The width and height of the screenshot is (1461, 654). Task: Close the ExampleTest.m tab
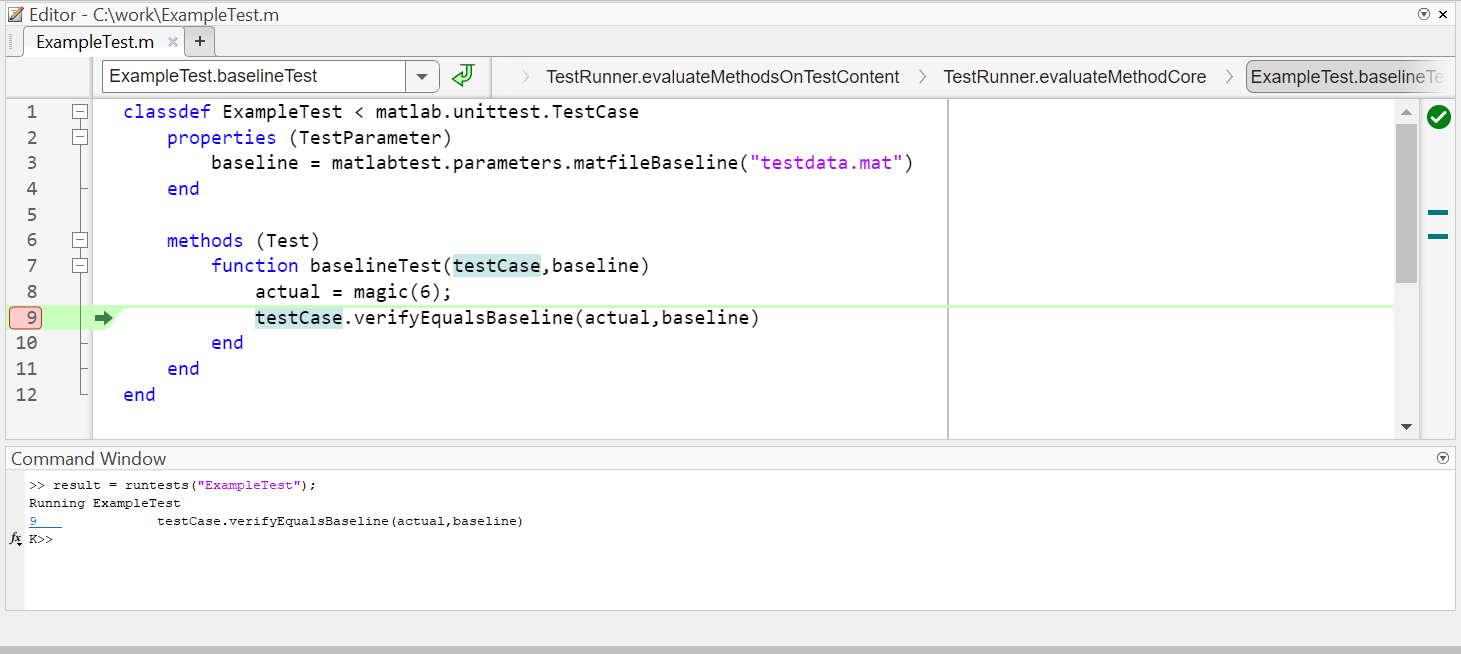click(173, 42)
